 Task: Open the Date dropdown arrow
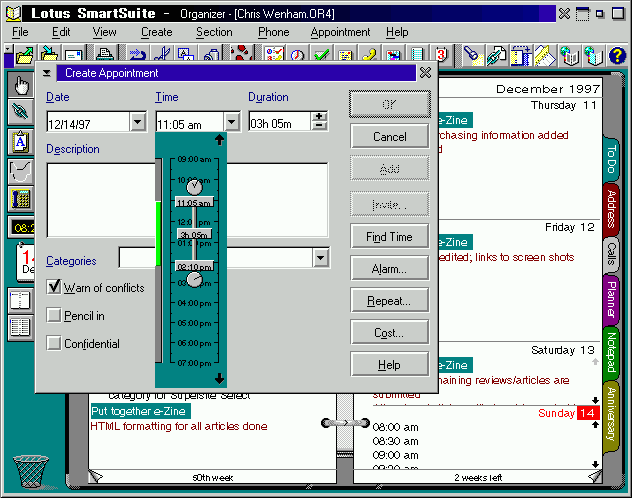(x=138, y=121)
